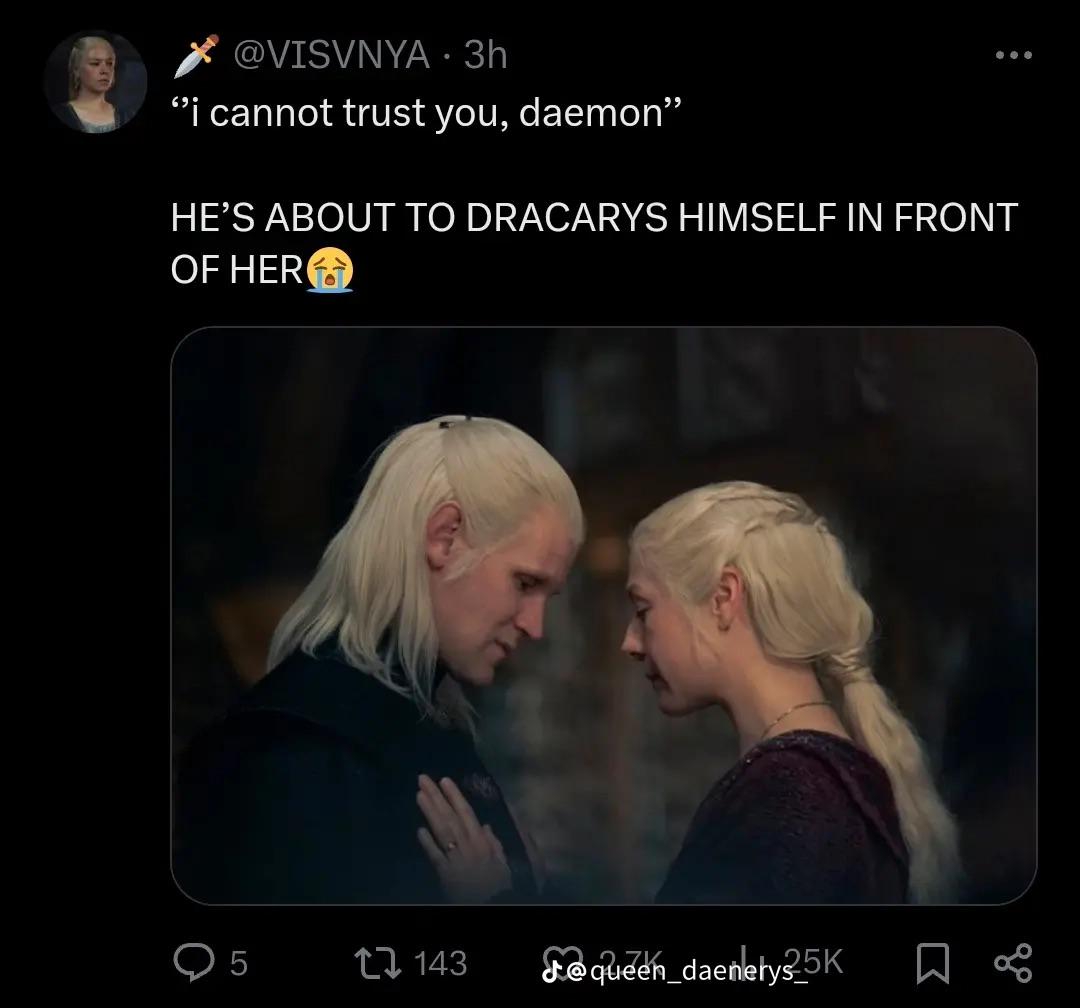Click the "i cannot trust you, daemon" text

(426, 112)
